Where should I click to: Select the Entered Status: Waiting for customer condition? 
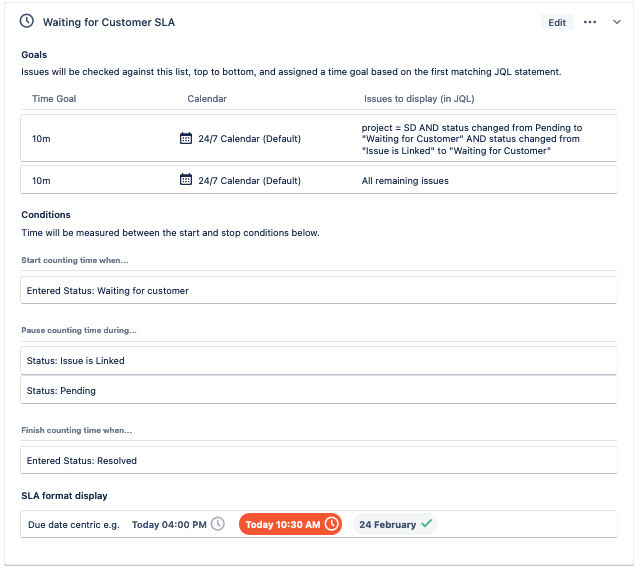tap(319, 290)
